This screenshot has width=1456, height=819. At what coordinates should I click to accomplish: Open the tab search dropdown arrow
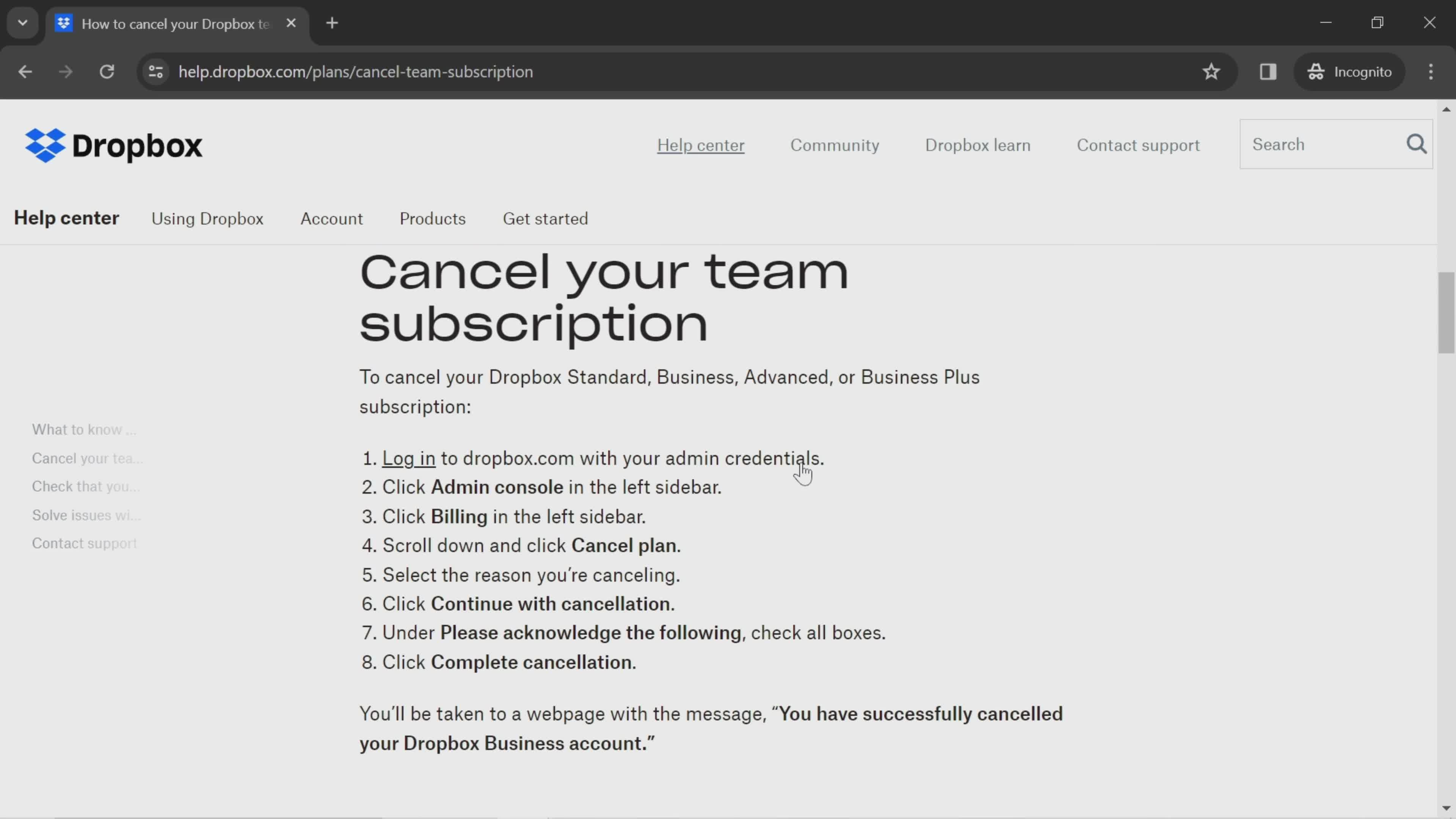point(23,23)
